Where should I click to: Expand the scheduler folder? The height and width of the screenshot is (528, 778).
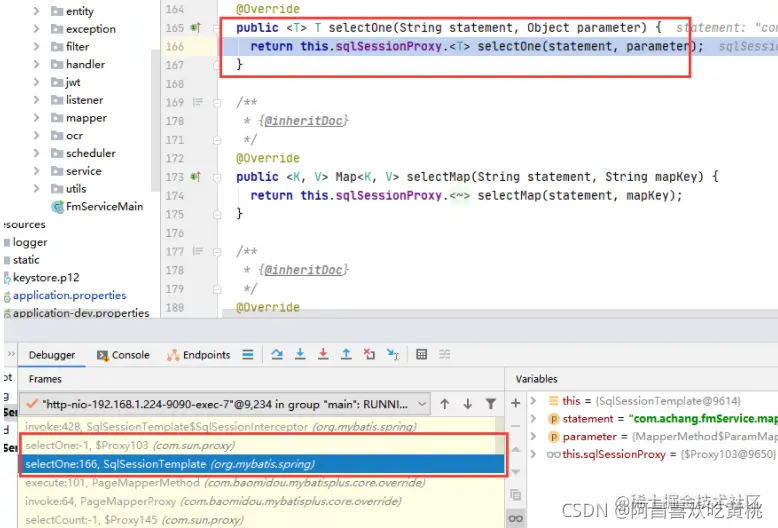pyautogui.click(x=36, y=153)
